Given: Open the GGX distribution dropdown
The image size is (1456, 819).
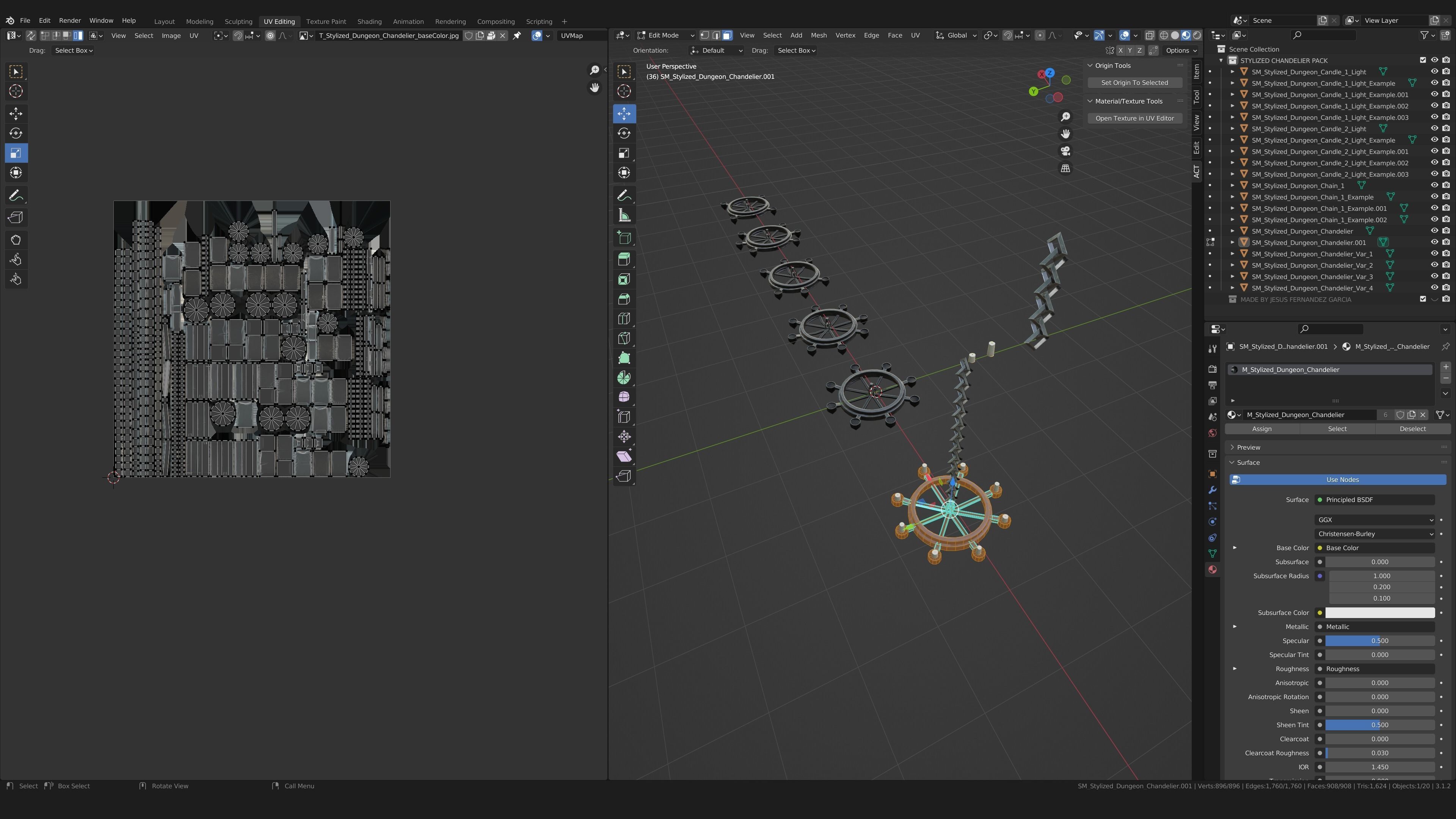Looking at the screenshot, I should tap(1374, 519).
